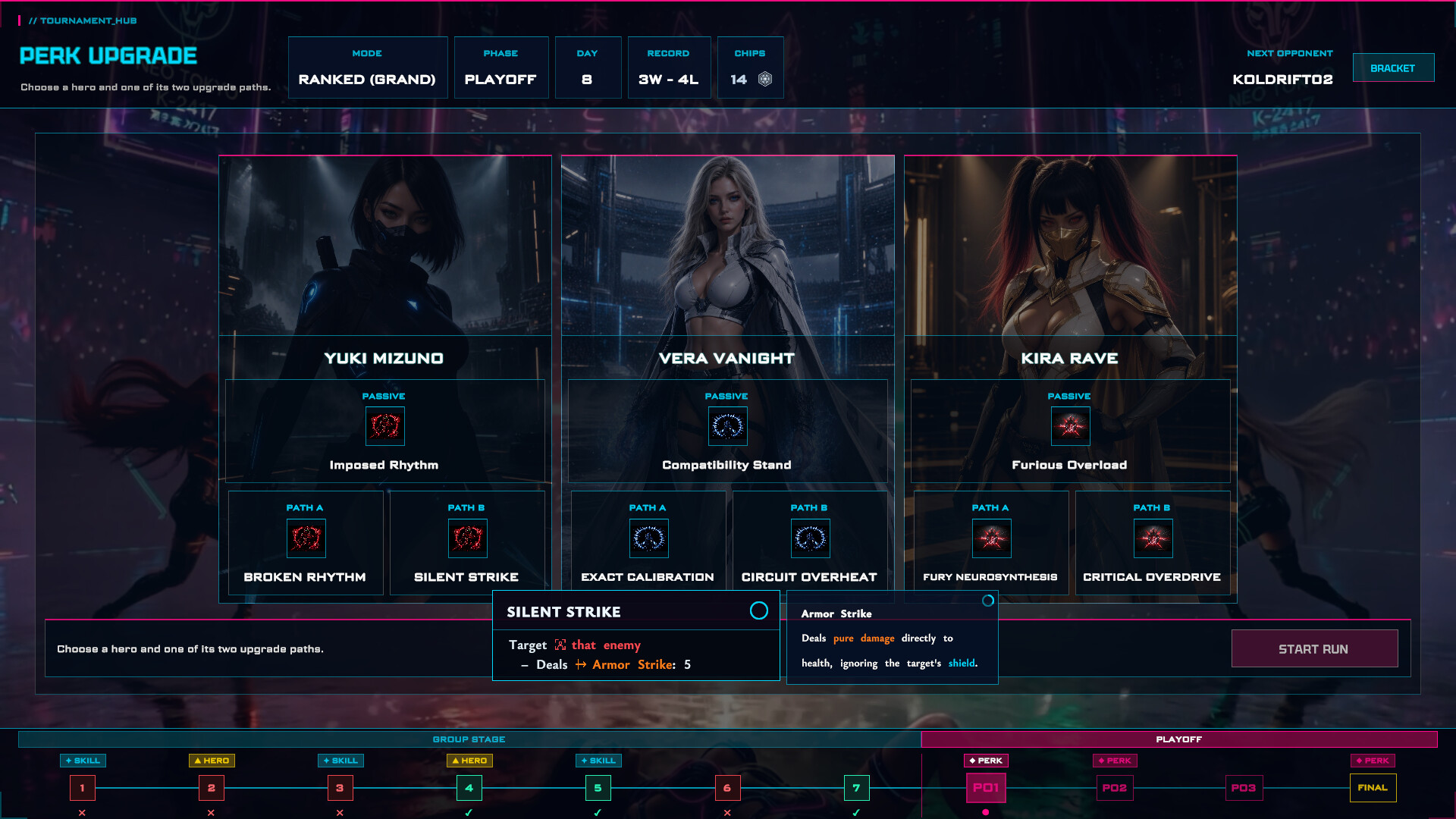Click the chips currency icon
The image size is (1456, 819).
765,79
